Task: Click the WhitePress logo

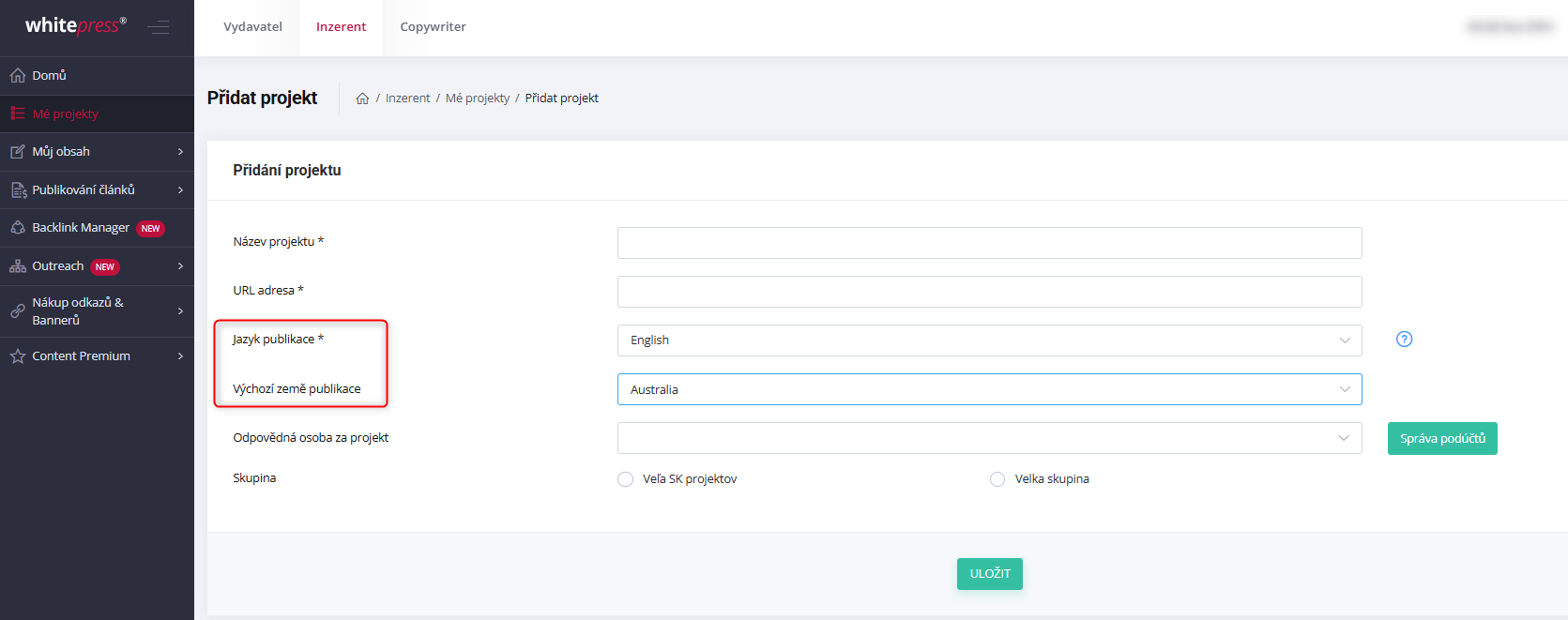Action: point(75,25)
